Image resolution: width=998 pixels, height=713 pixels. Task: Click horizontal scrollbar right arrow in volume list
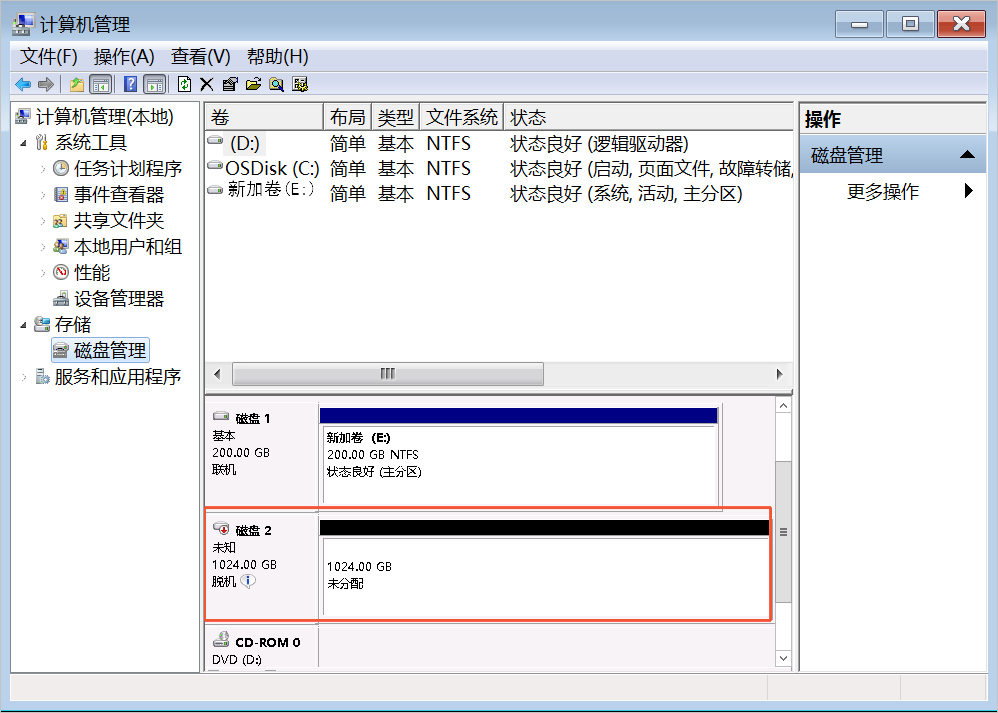pyautogui.click(x=779, y=374)
